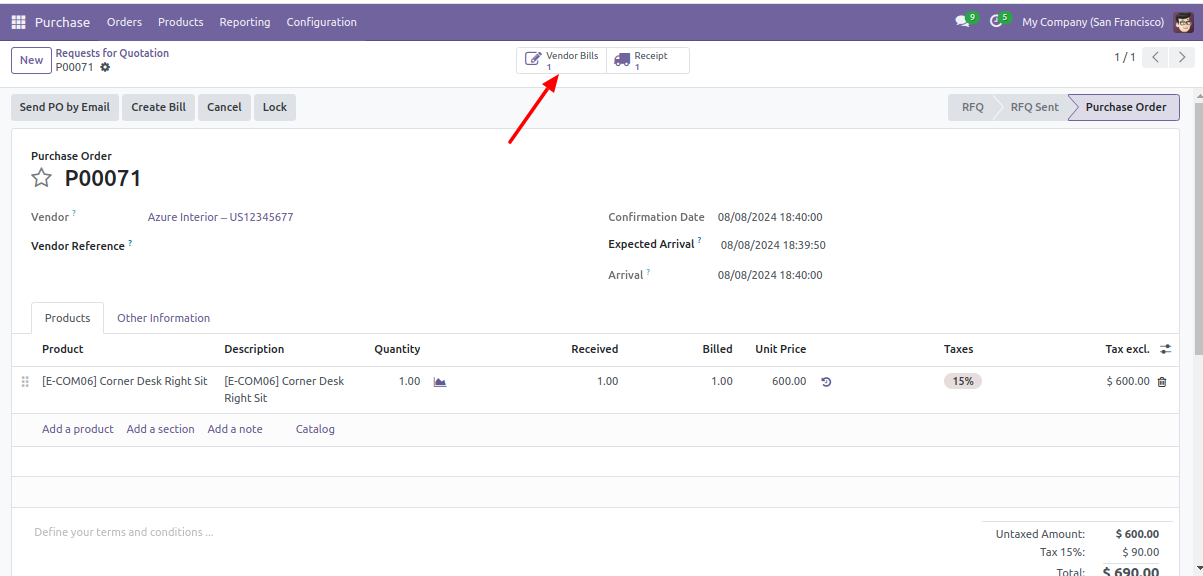Go to the previous record arrow
The image size is (1203, 576).
point(1156,58)
